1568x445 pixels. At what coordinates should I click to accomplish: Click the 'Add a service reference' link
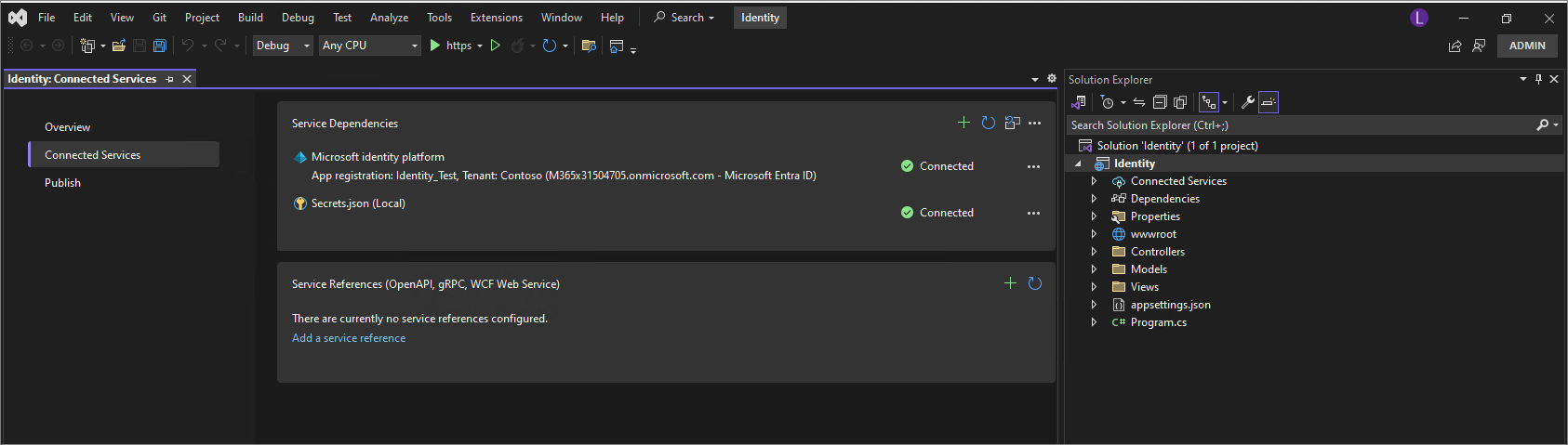click(x=349, y=338)
